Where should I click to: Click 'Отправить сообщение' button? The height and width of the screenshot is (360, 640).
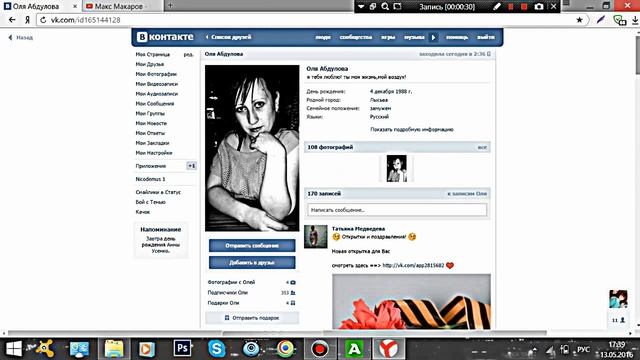252,246
